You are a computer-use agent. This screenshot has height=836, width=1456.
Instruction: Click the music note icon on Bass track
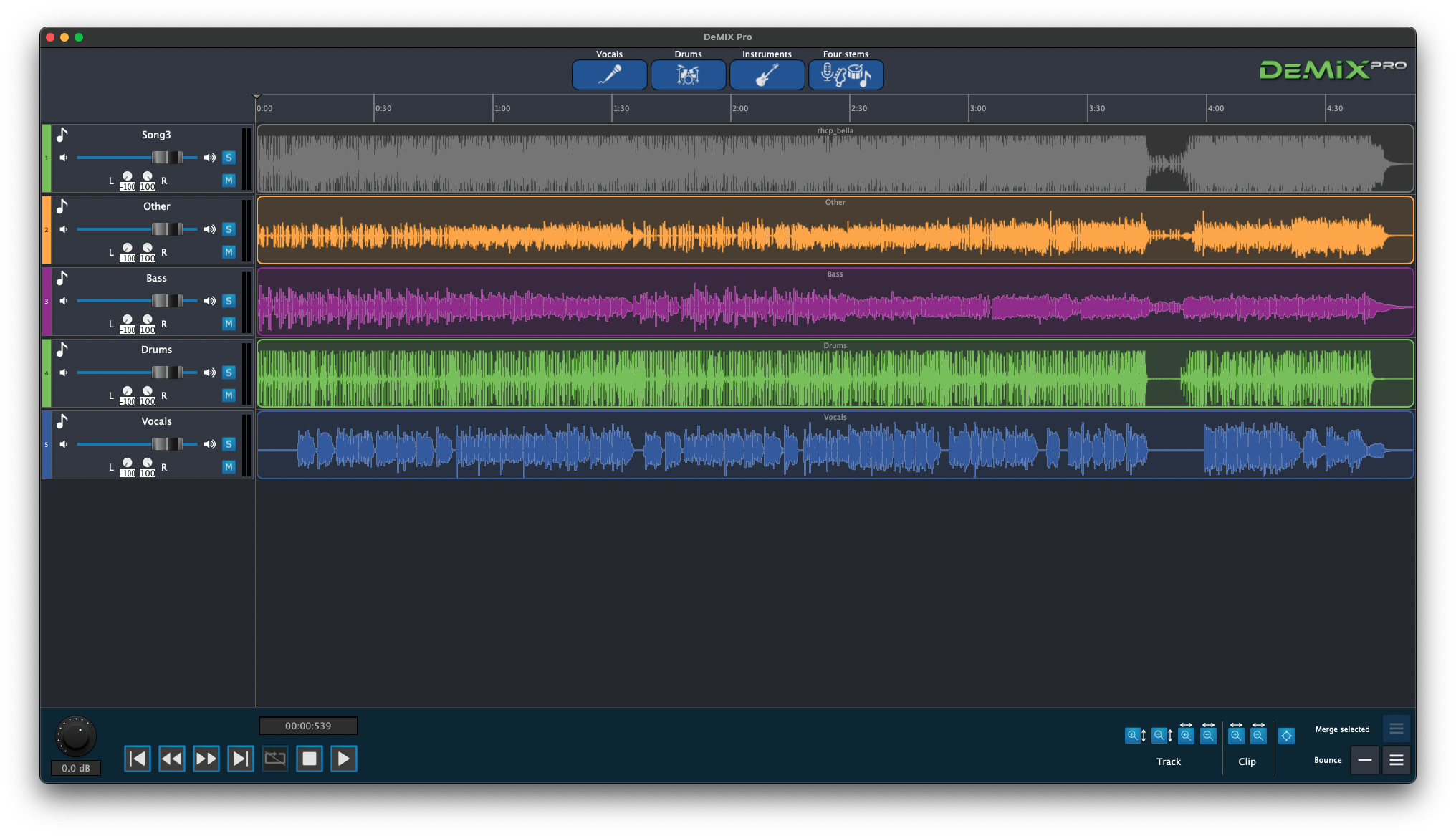pos(62,278)
